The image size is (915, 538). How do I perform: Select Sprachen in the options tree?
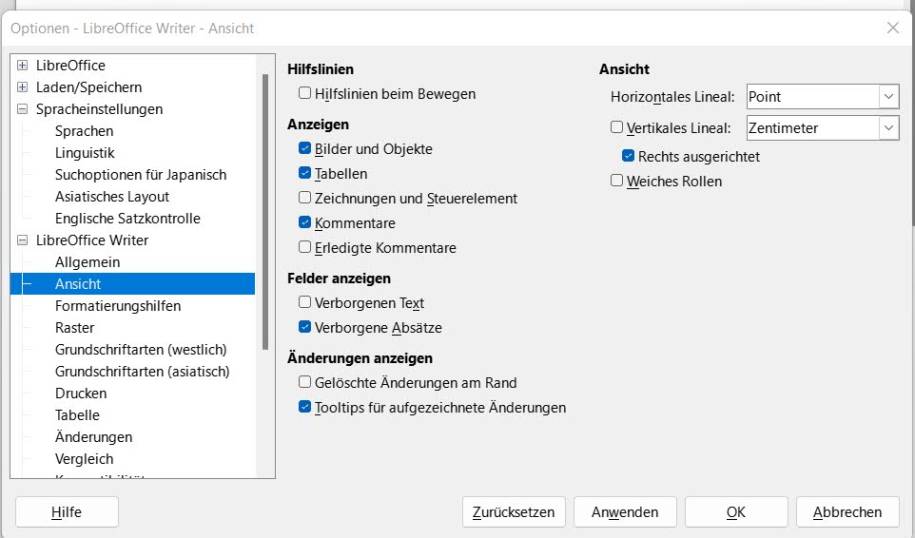(x=84, y=131)
